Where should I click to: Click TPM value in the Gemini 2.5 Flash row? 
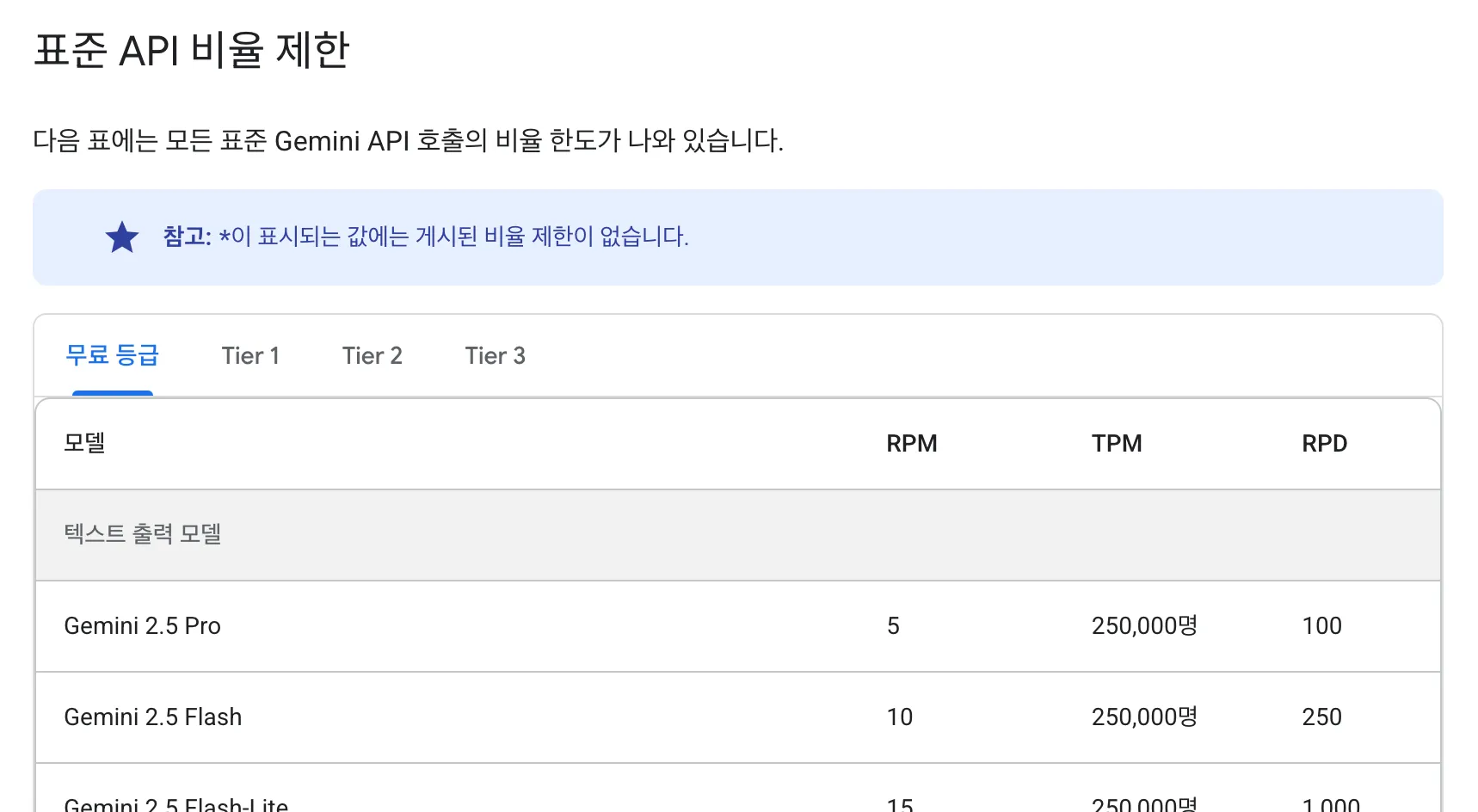pos(1144,717)
